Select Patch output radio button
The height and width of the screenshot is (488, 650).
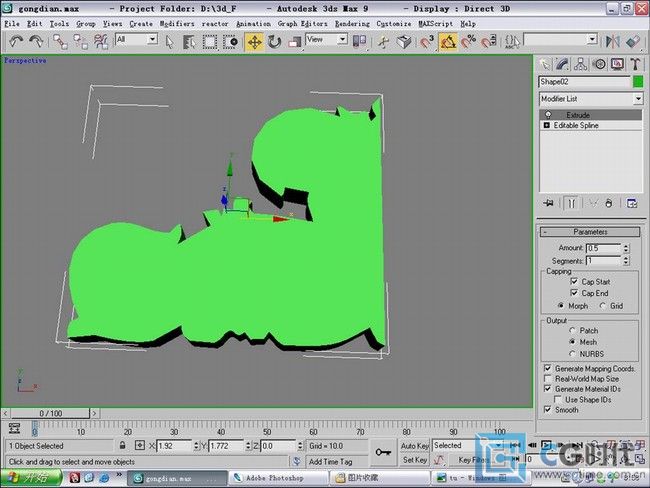pyautogui.click(x=572, y=330)
